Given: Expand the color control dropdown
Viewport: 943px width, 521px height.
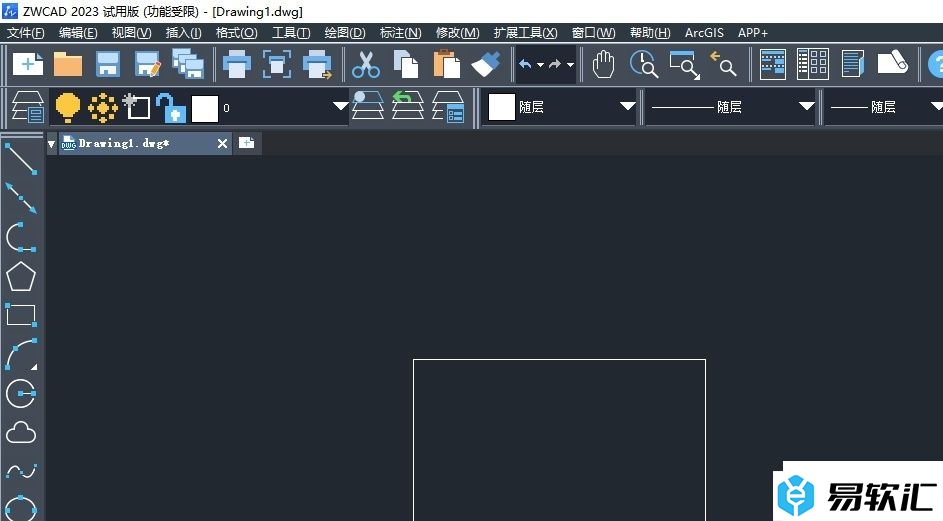Looking at the screenshot, I should (x=627, y=106).
